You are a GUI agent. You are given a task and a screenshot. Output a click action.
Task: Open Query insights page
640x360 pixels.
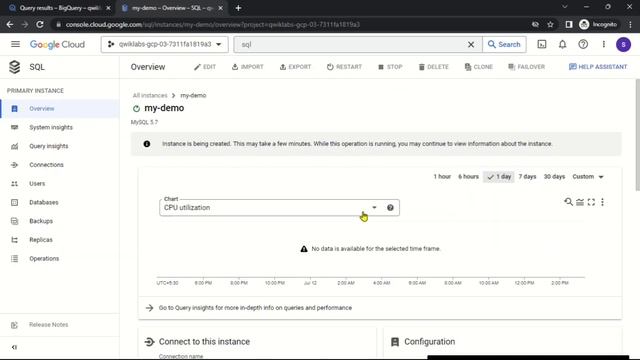tap(60, 146)
